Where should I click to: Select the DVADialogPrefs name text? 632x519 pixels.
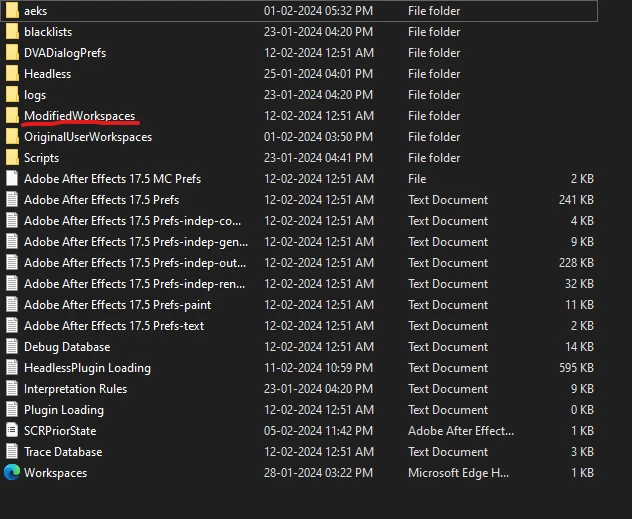65,53
